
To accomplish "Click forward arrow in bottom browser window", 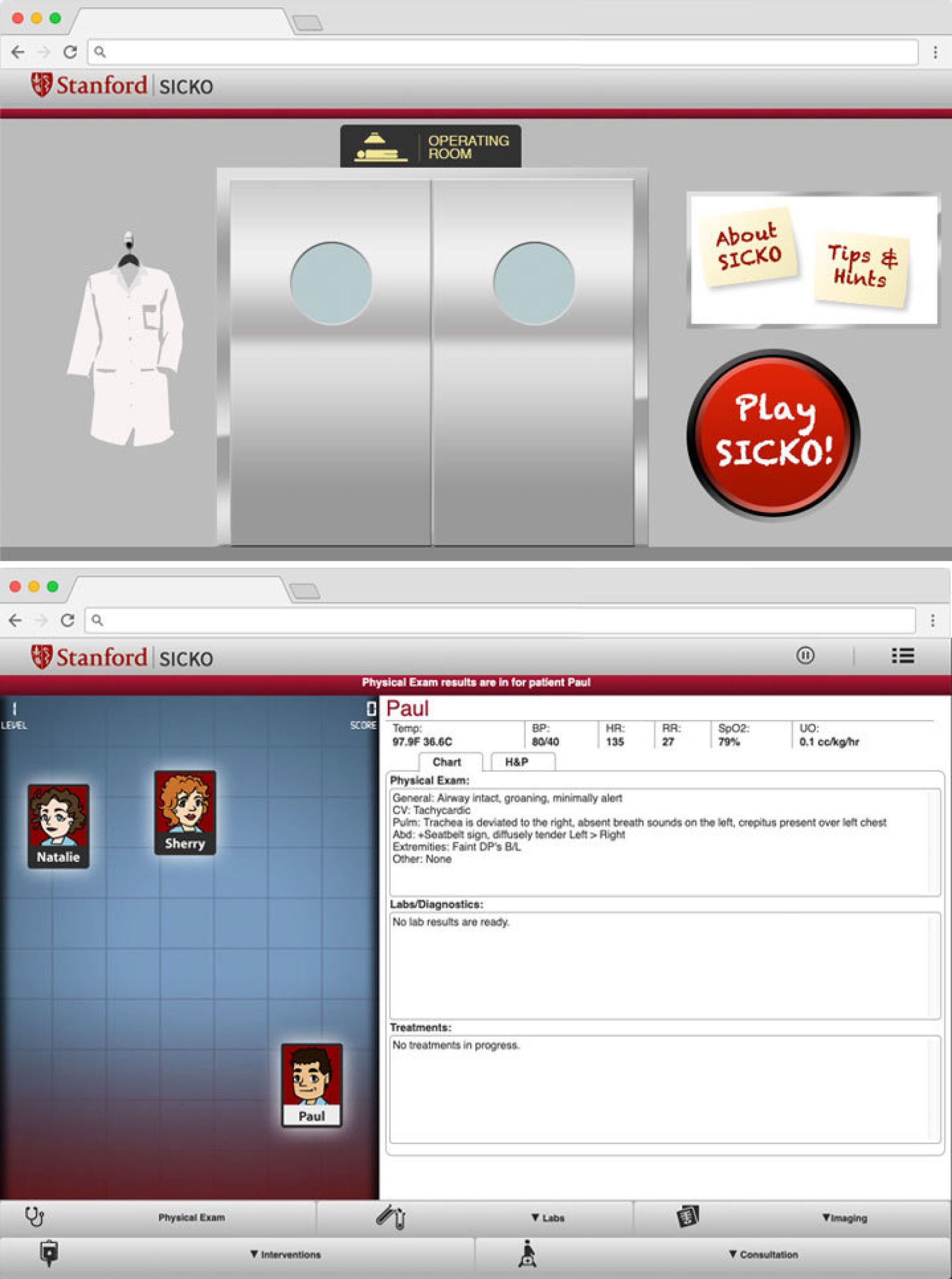I will 41,620.
